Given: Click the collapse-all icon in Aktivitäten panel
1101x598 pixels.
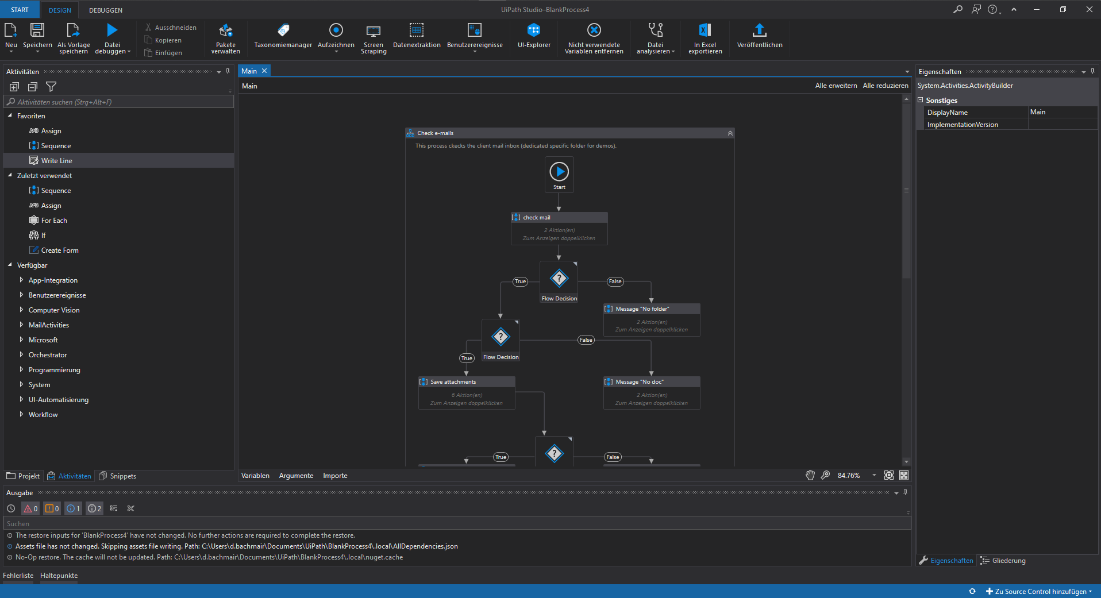Looking at the screenshot, I should point(32,86).
